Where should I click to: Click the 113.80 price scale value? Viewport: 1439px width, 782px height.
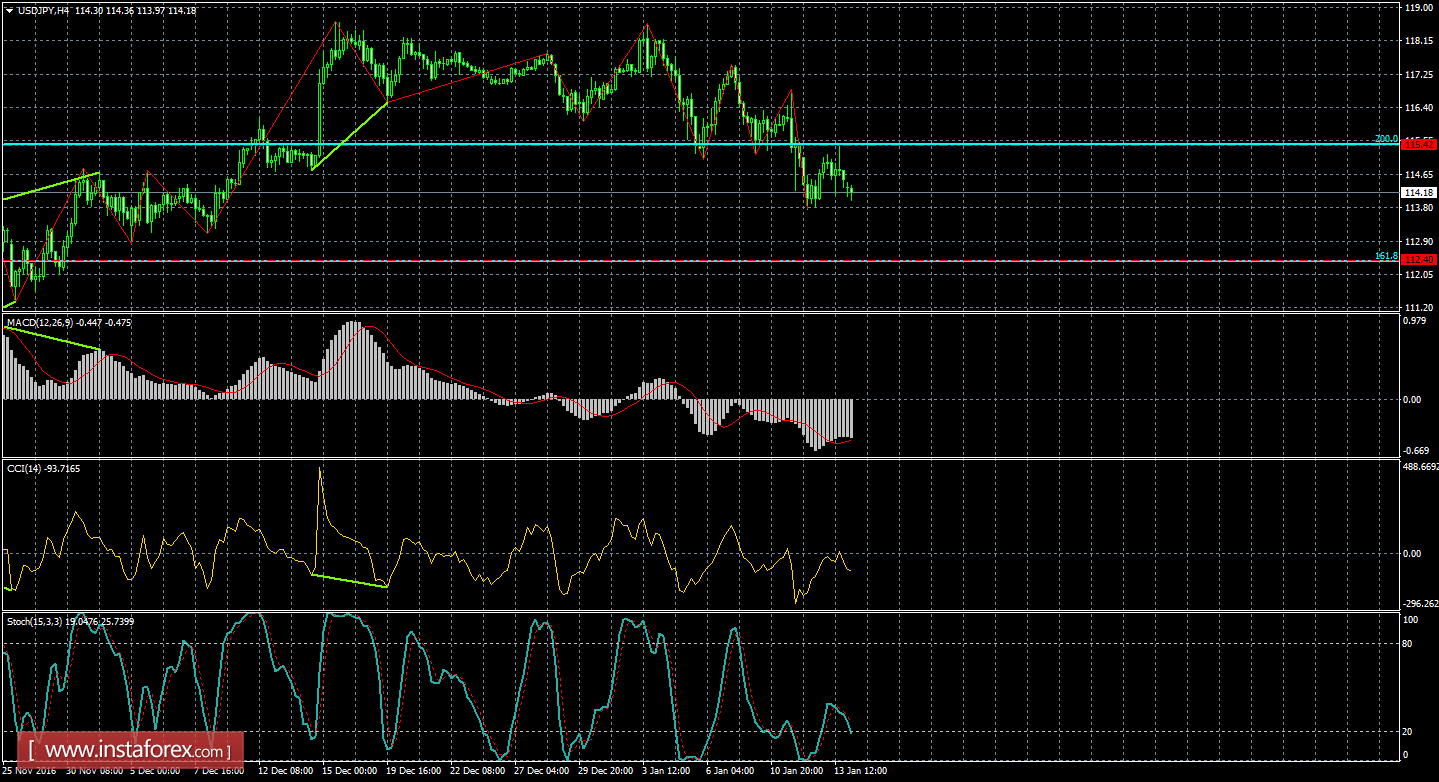click(x=1418, y=208)
